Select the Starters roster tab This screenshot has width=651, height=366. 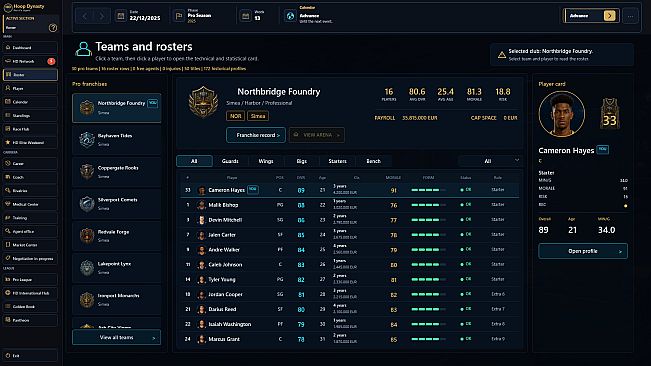(337, 161)
